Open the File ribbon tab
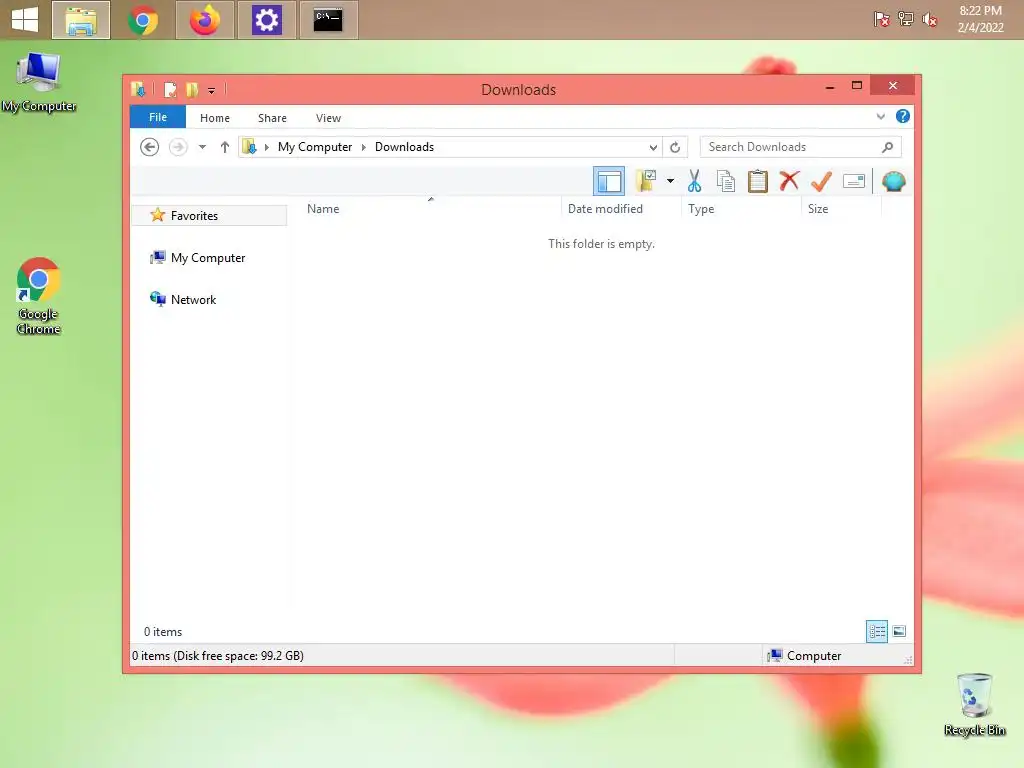Image resolution: width=1024 pixels, height=768 pixels. [x=158, y=117]
